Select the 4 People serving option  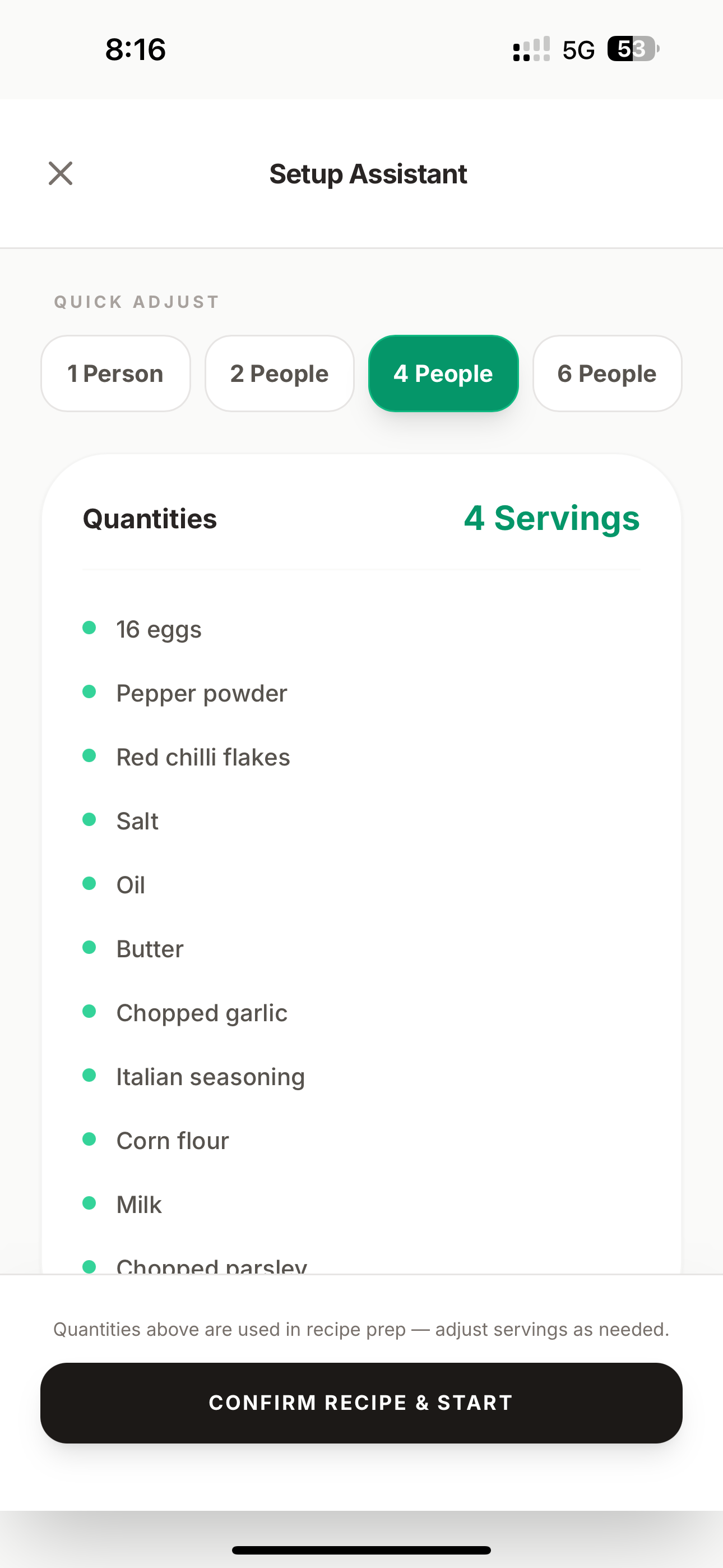[443, 373]
